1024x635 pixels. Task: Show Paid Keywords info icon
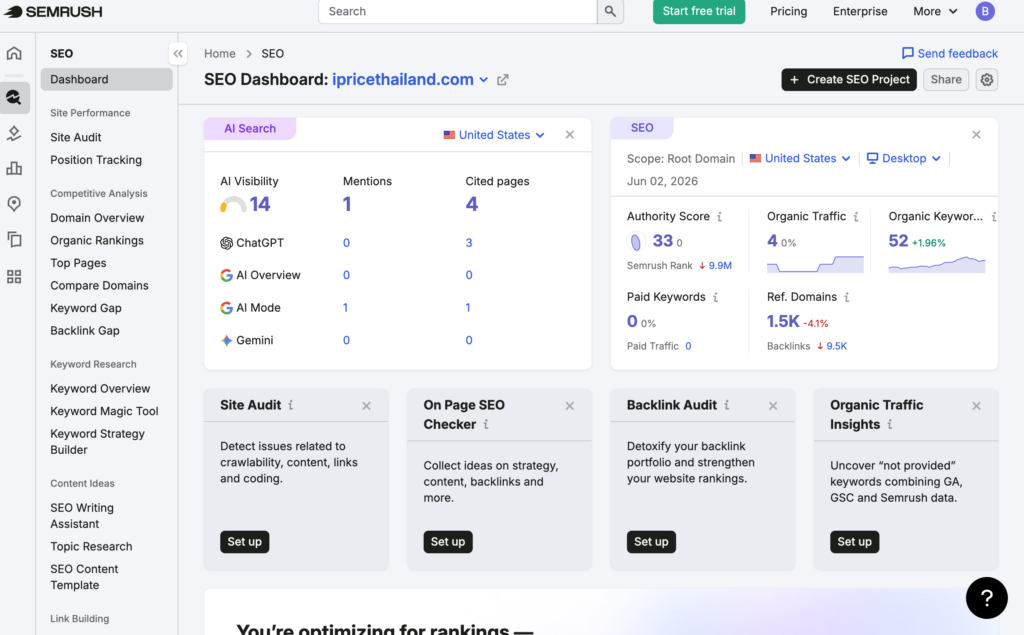pyautogui.click(x=716, y=297)
